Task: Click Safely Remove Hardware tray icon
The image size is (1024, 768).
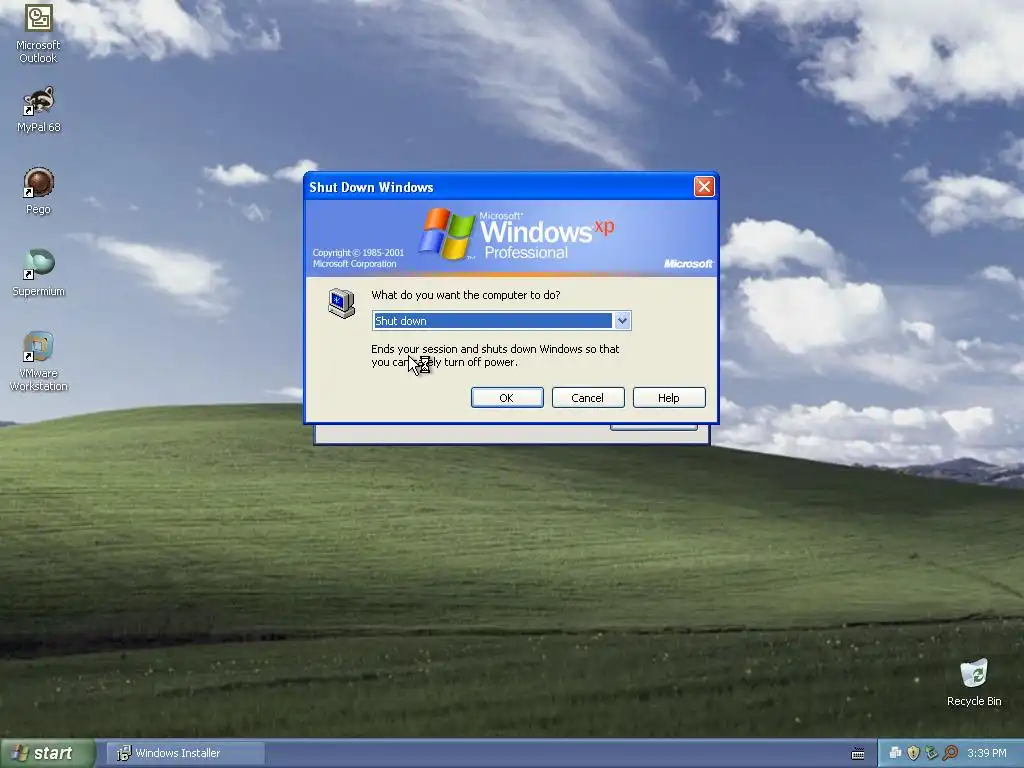Action: tap(931, 753)
